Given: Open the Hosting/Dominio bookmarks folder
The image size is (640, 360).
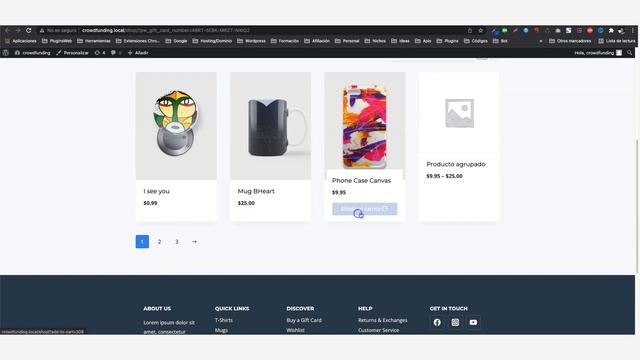Looking at the screenshot, I should [x=212, y=41].
